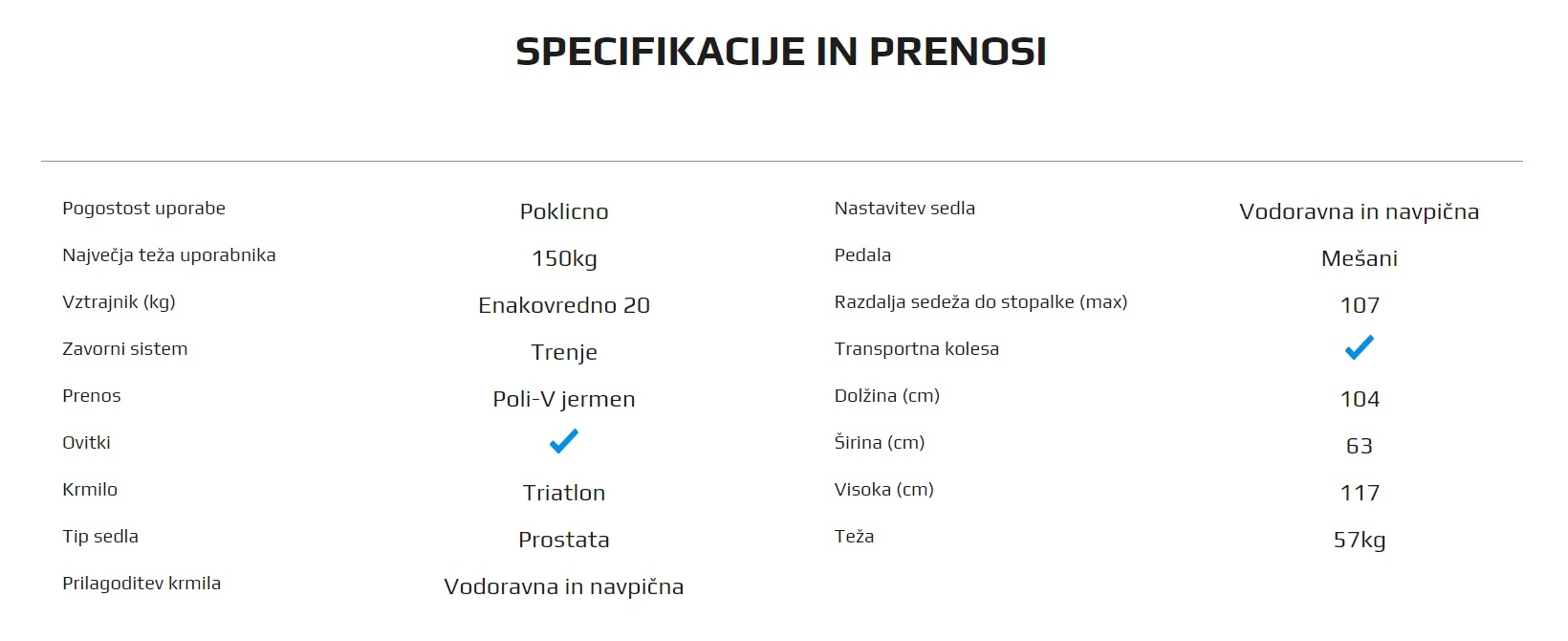Select Razdalja sedeža do stopalke label
The height and width of the screenshot is (641, 1568).
click(981, 302)
